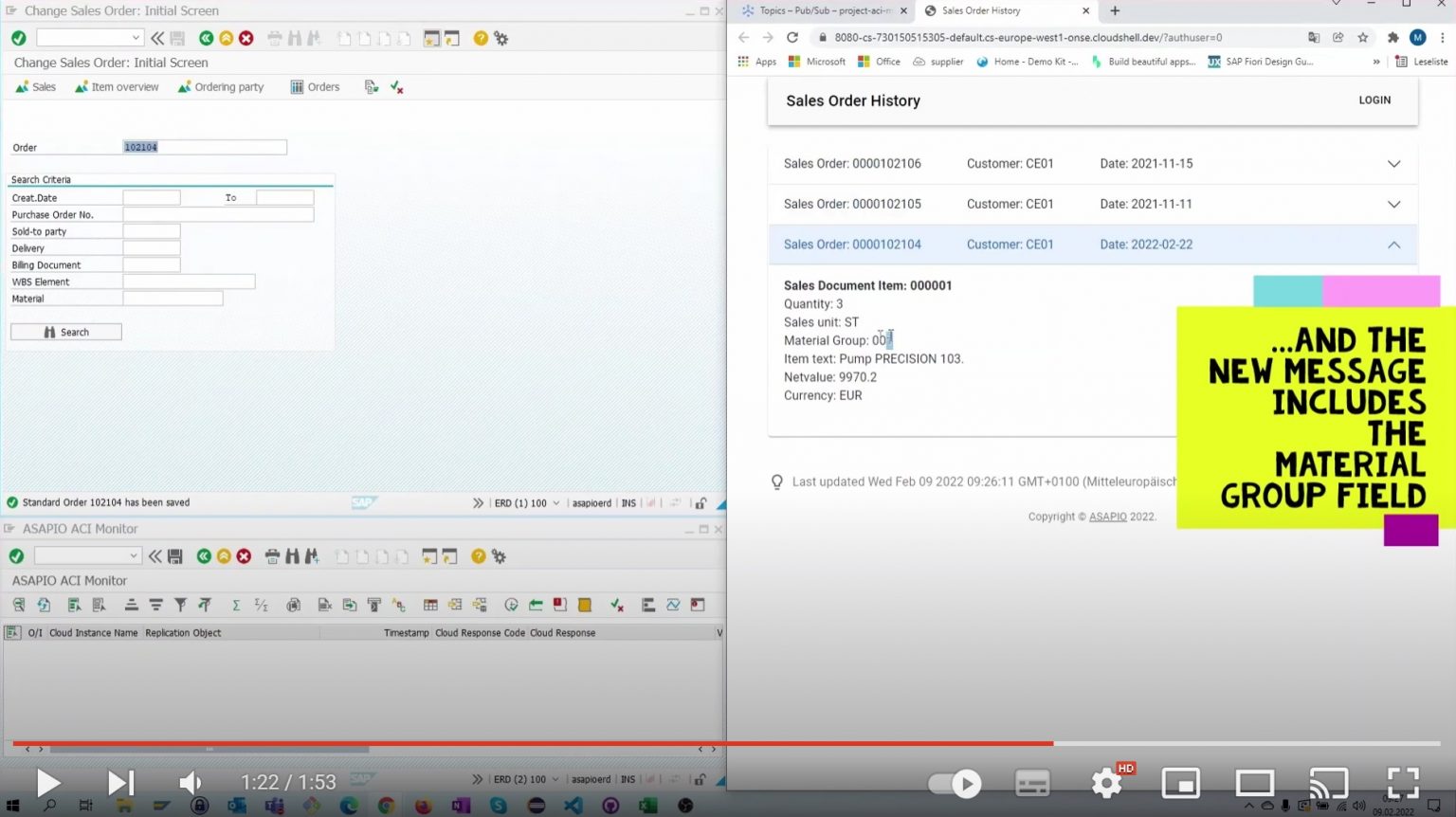Cancel with the red X toolbar icon
The height and width of the screenshot is (817, 1456).
(x=246, y=37)
